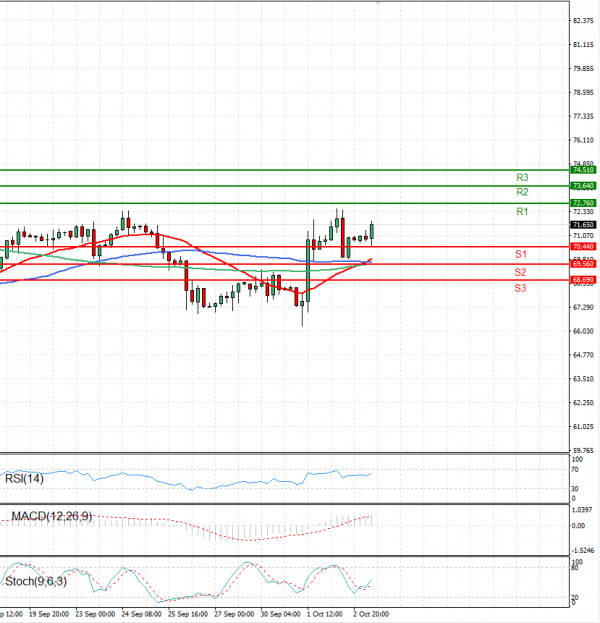Click the R1 resistance label
This screenshot has height=623, width=600.
pos(522,211)
